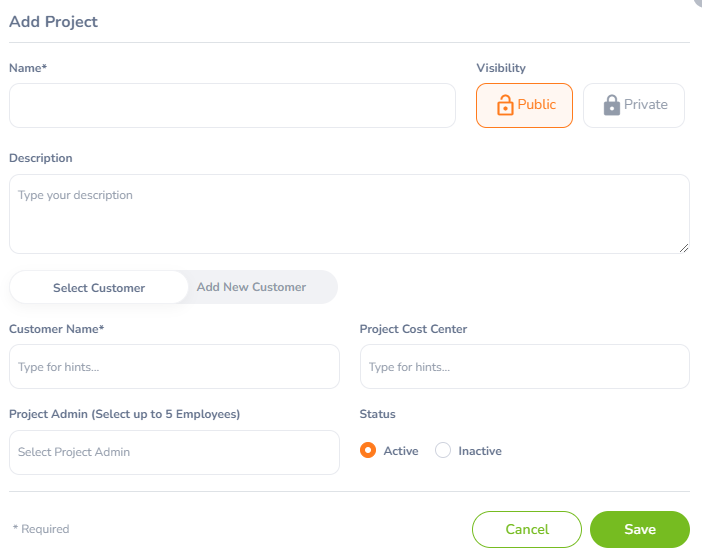Open the Project Cost Center hints field
The image size is (702, 558).
[x=525, y=366]
